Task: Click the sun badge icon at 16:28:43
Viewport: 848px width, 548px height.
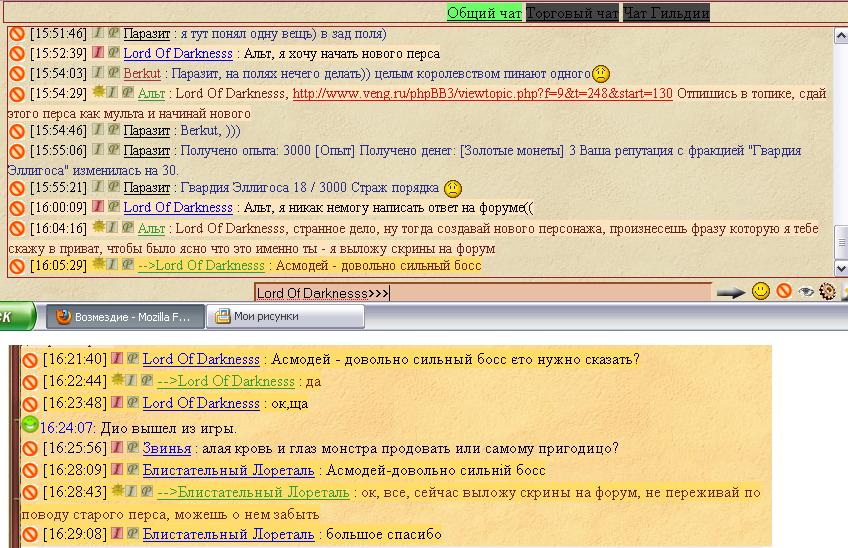Action: coord(117,490)
